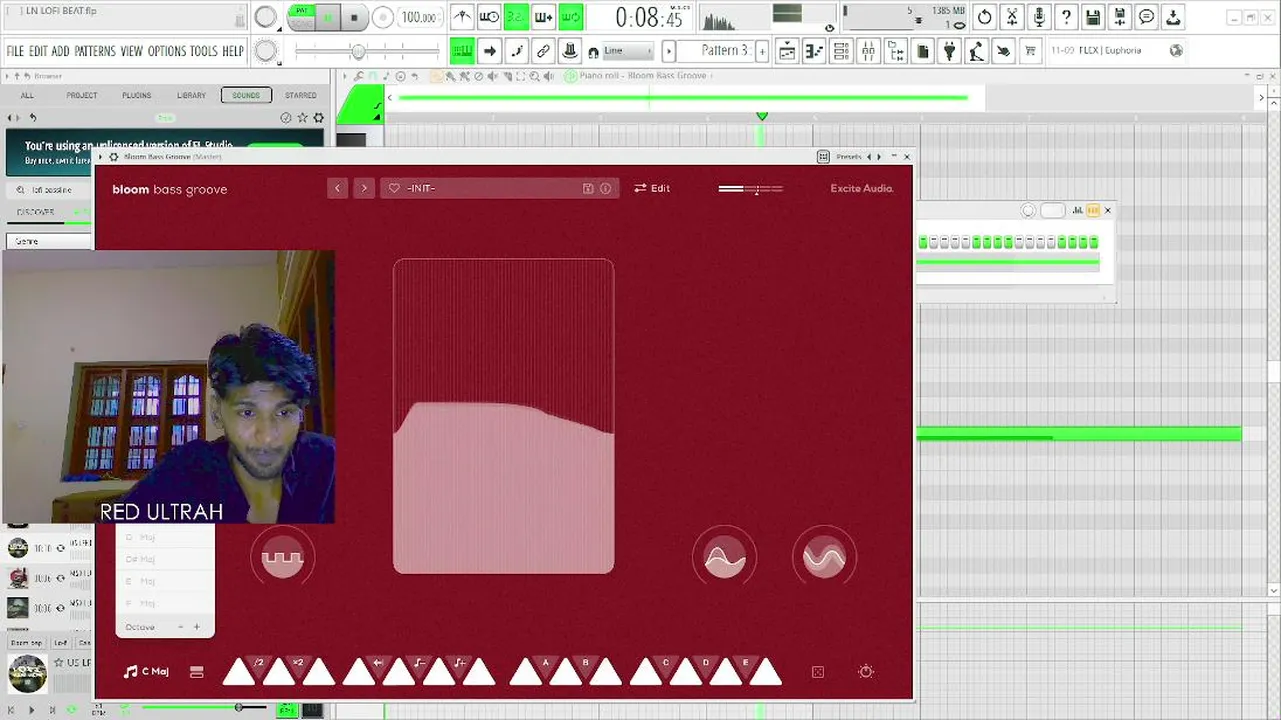Toggle loop recording button
This screenshot has width=1281, height=720.
pos(570,17)
